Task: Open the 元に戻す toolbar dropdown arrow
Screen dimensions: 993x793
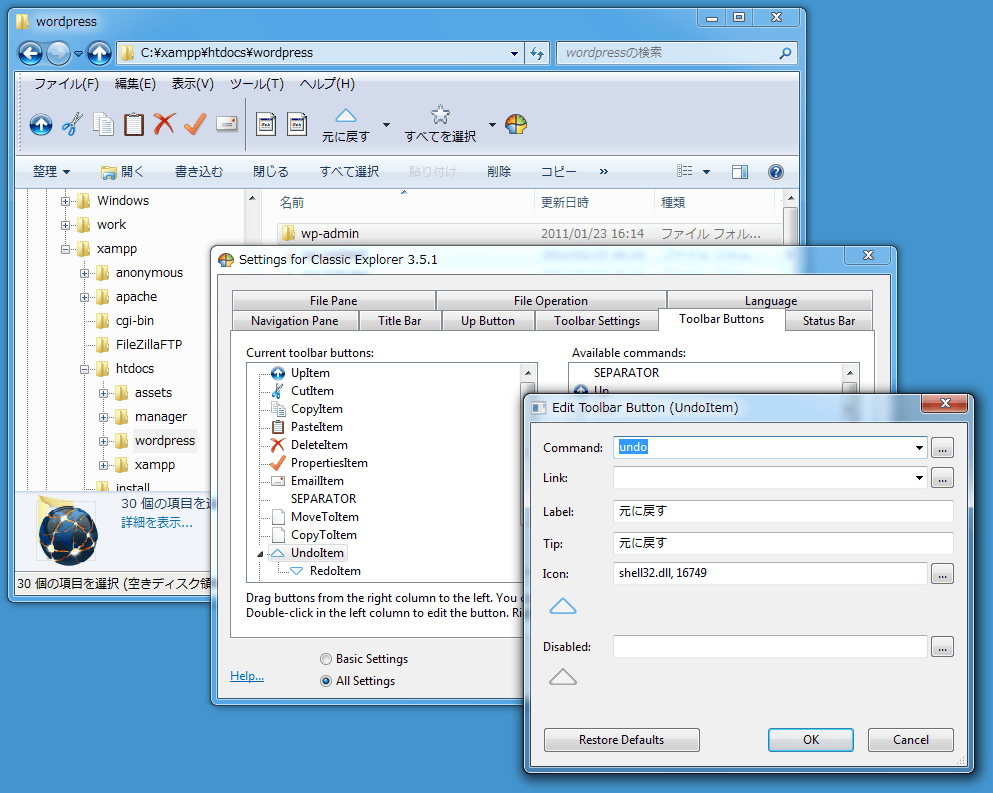Action: 386,125
